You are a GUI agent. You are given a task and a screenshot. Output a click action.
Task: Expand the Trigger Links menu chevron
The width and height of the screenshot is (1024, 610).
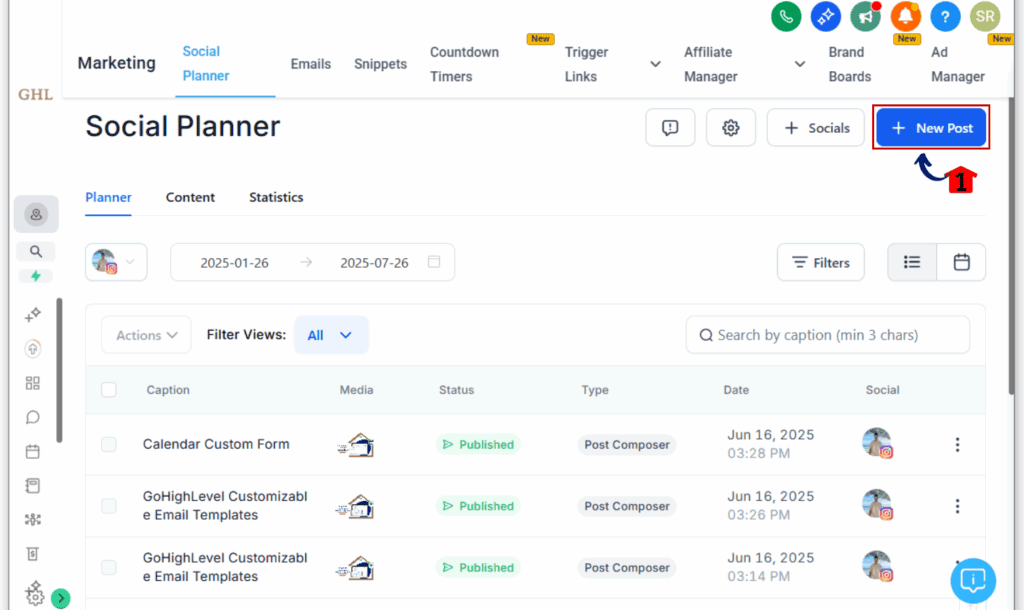click(x=655, y=64)
